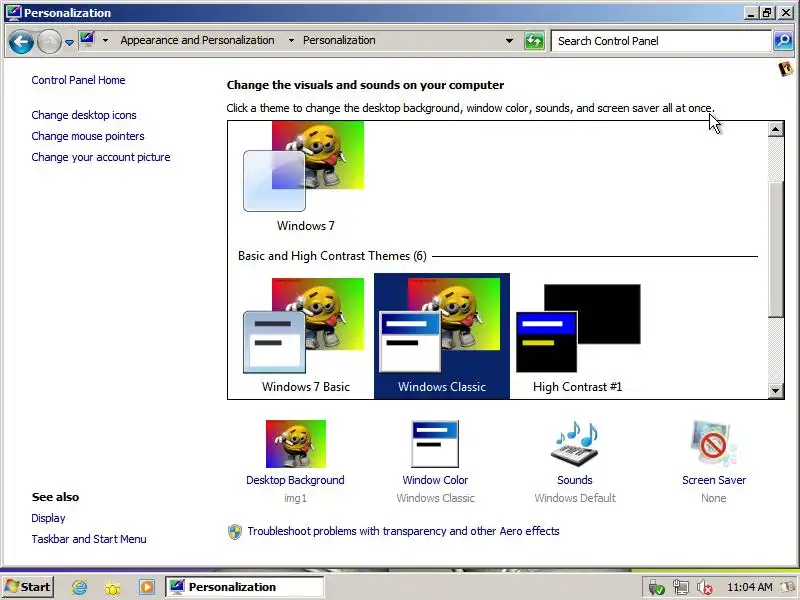
Task: Click 'Windows Default' label under Sounds
Action: click(x=575, y=498)
